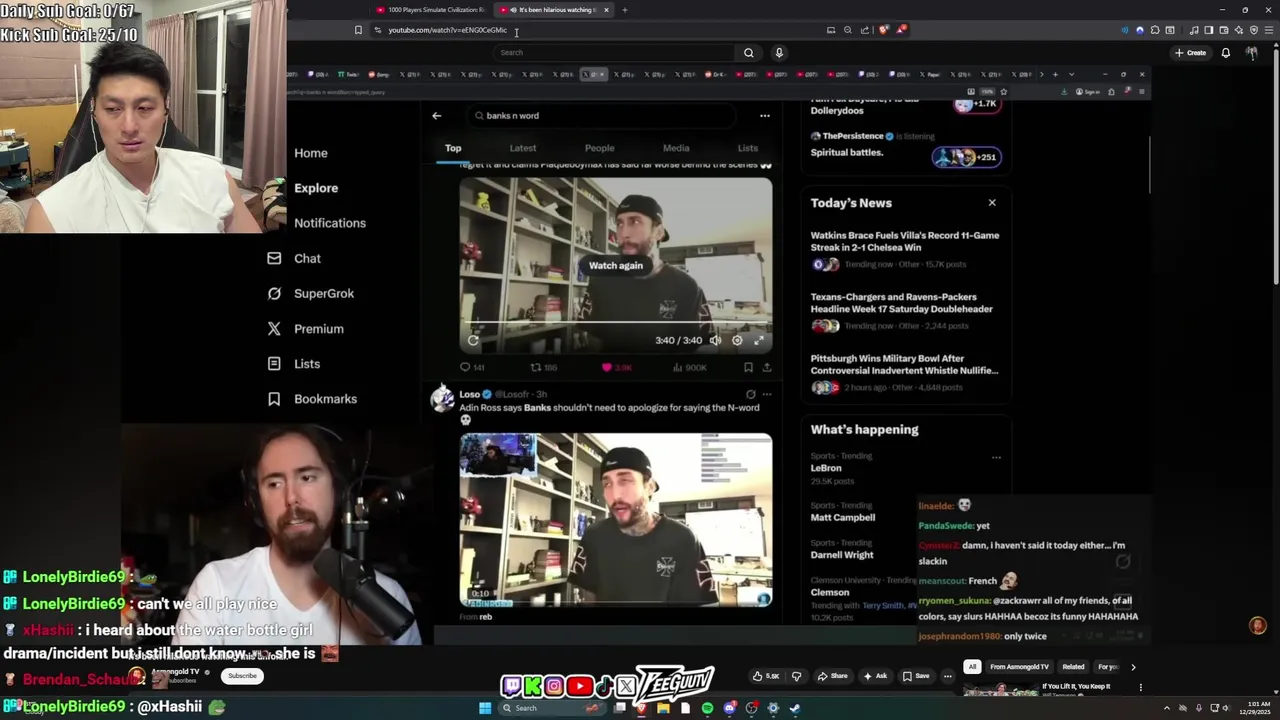View analytics for the 900K views tweet
This screenshot has width=1280, height=720.
pyautogui.click(x=690, y=368)
